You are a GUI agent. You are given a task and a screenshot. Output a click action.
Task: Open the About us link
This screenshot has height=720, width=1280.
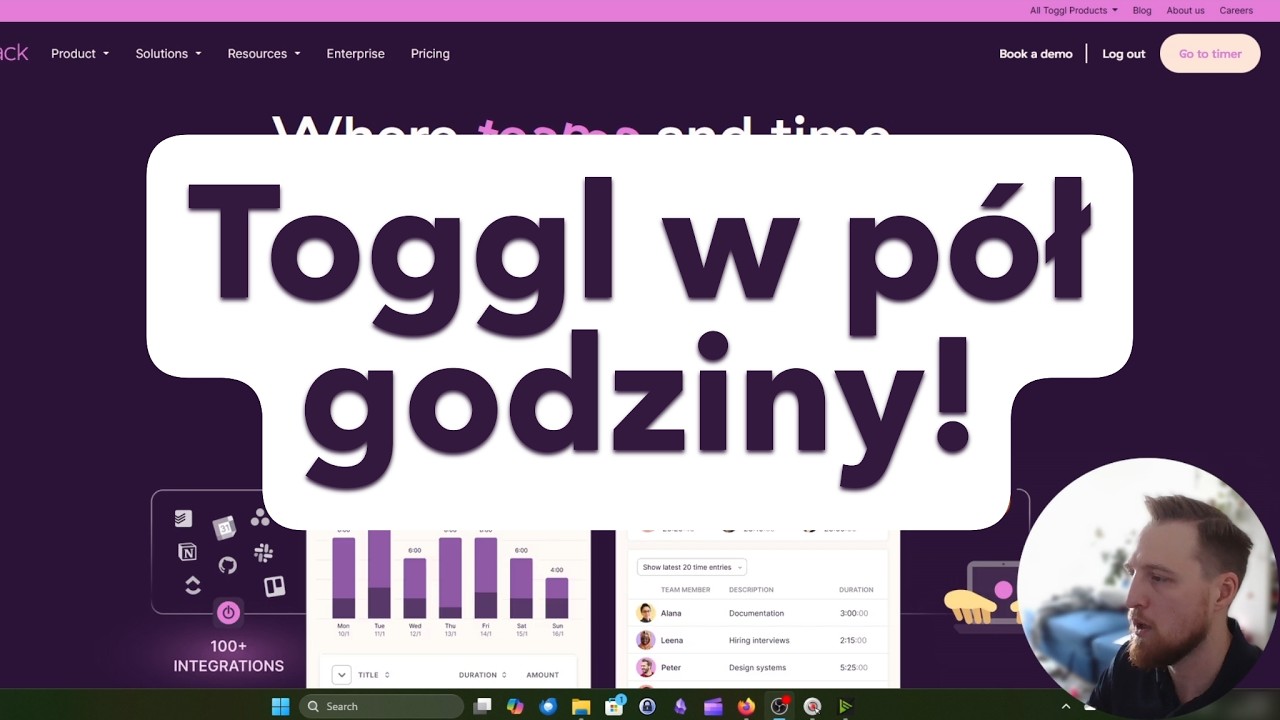[1185, 10]
